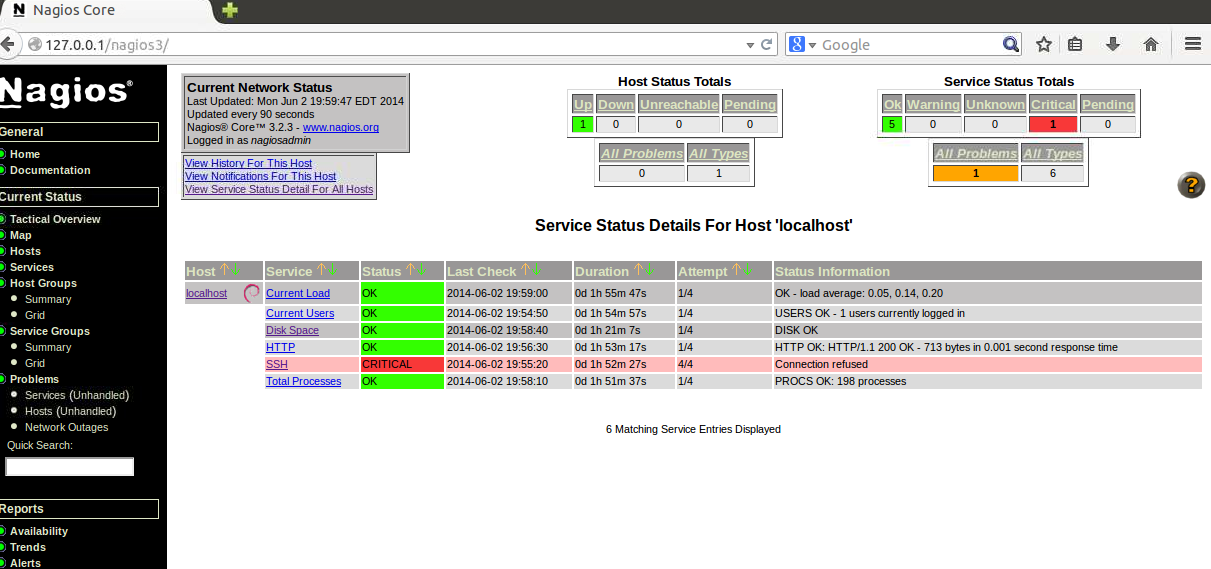1211x569 pixels.
Task: Open the SSH service link
Action: pos(276,364)
